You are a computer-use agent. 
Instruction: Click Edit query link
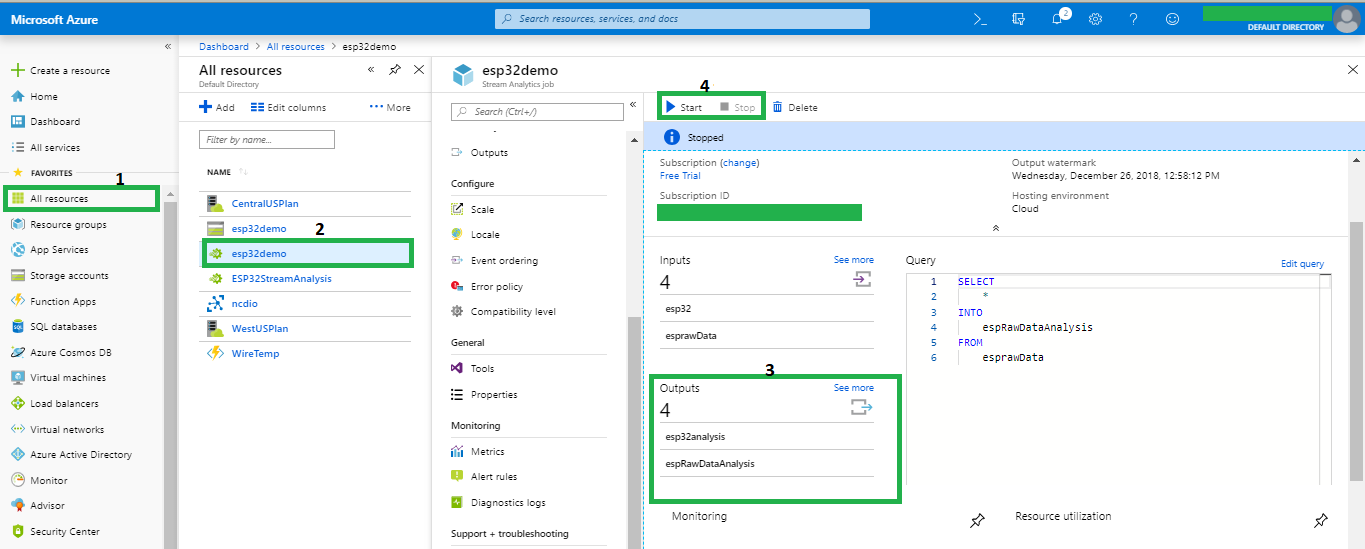(x=1302, y=264)
